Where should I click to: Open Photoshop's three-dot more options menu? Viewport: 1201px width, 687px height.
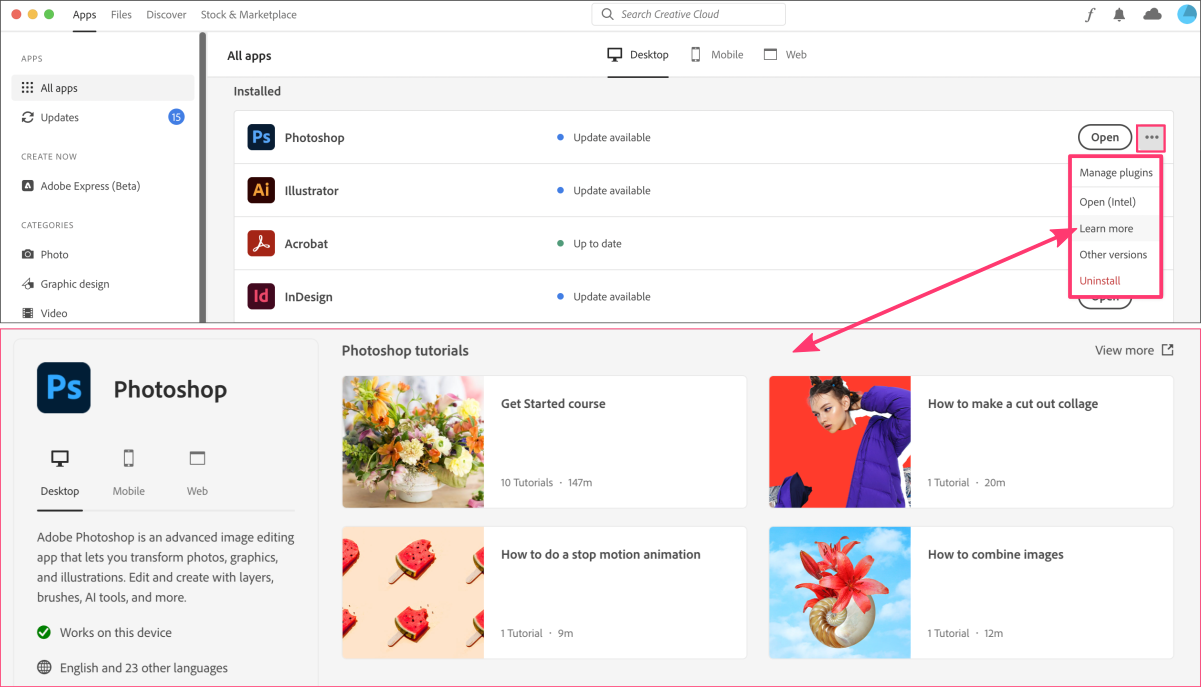point(1152,137)
